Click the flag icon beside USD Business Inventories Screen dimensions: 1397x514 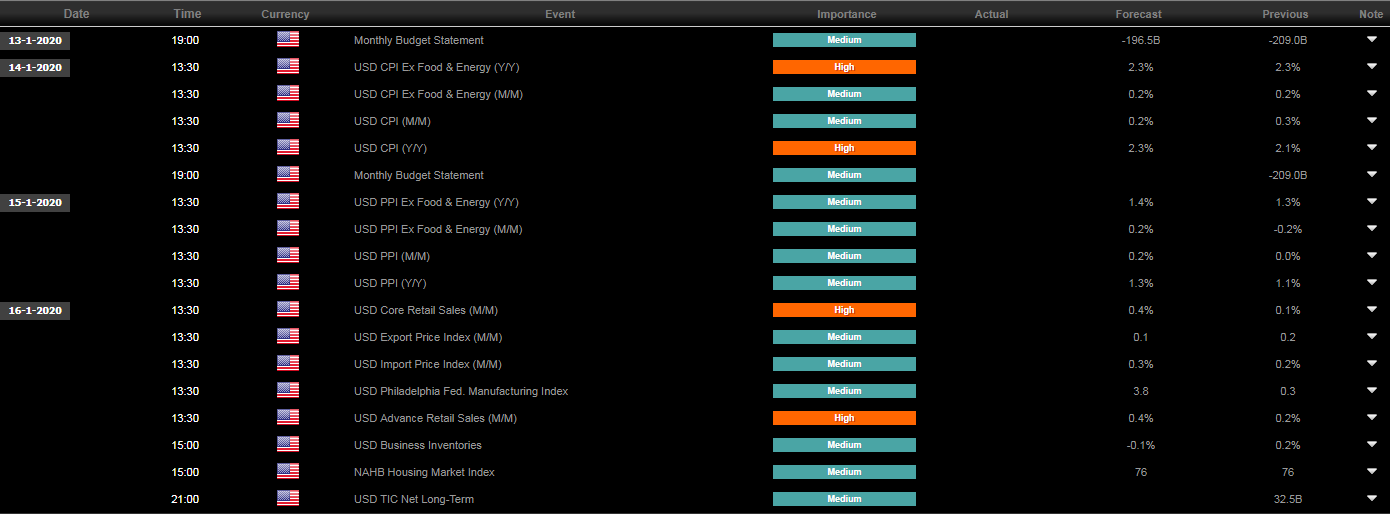(x=288, y=445)
